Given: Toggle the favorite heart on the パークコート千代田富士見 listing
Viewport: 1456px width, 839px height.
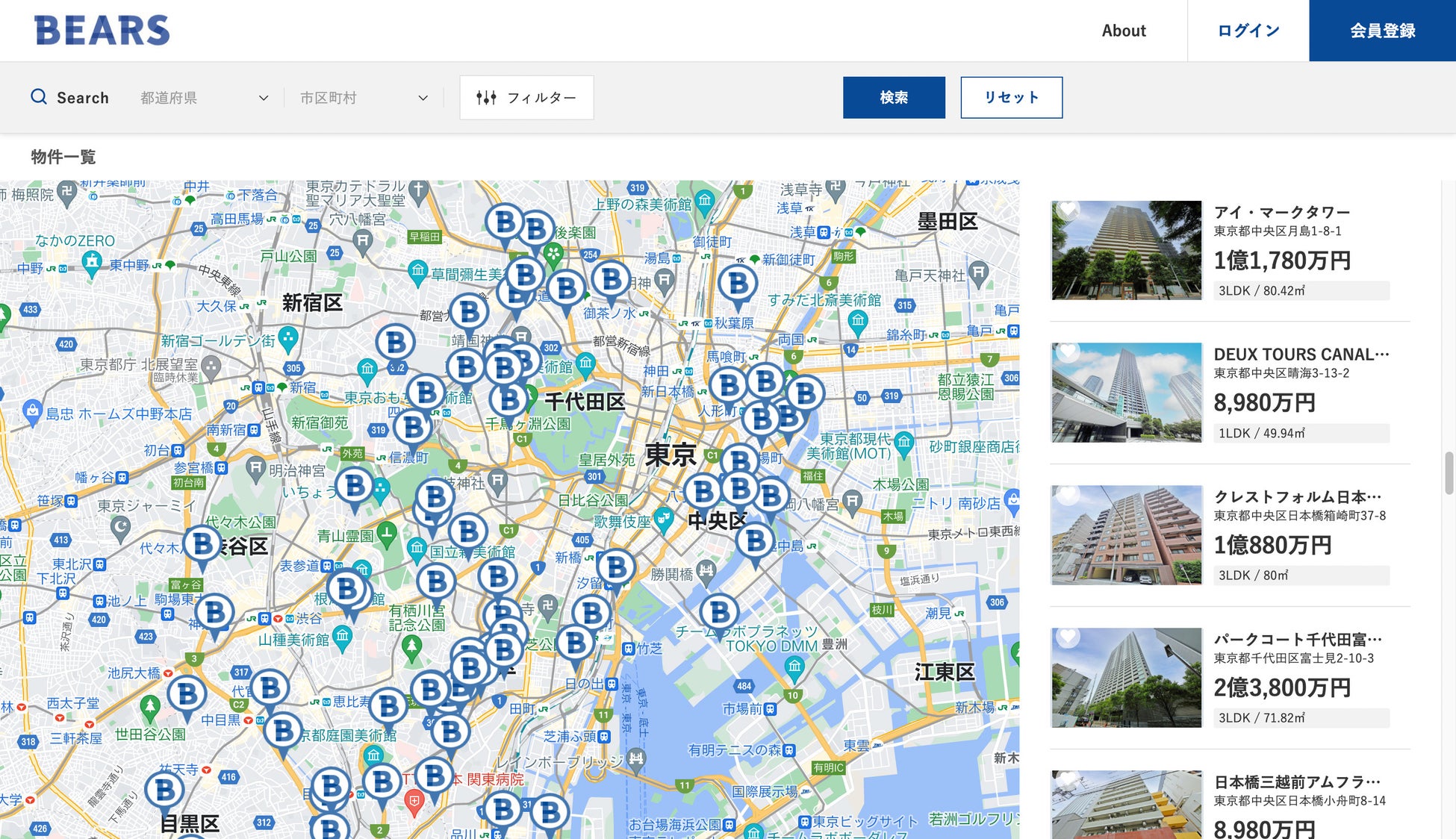Looking at the screenshot, I should coord(1068,637).
